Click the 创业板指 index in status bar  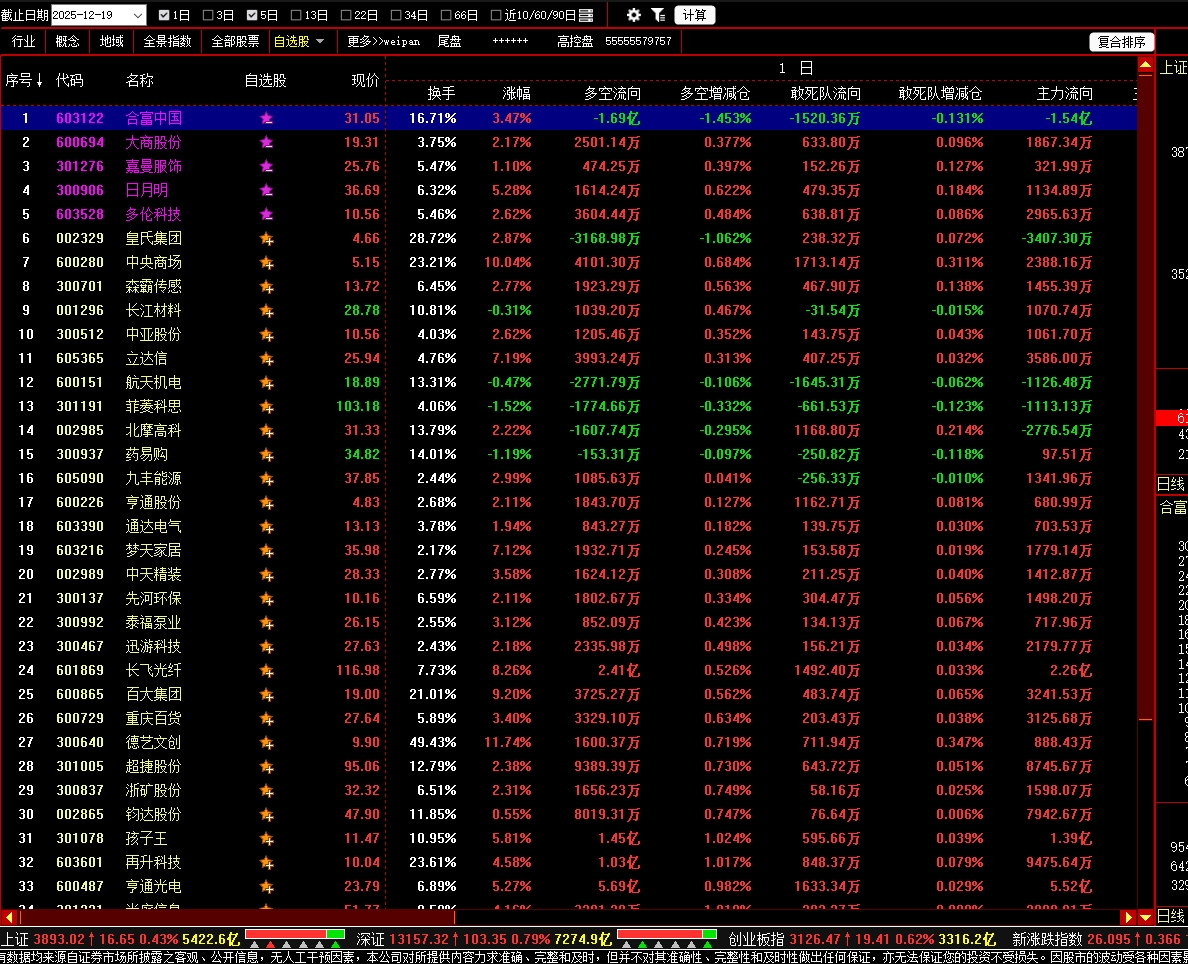coord(756,940)
